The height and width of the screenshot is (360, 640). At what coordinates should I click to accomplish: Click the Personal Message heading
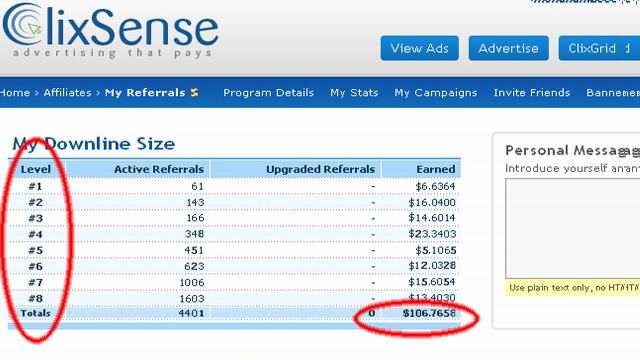coord(572,151)
